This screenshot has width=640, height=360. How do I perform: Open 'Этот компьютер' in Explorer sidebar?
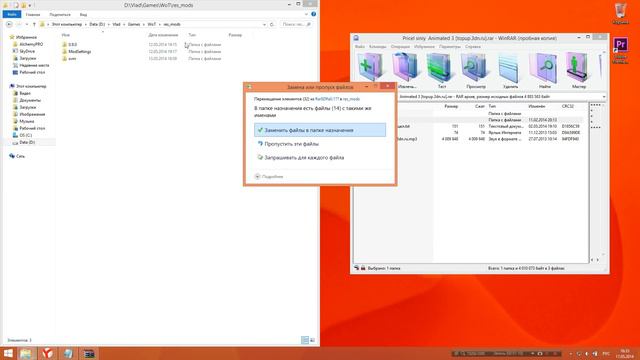click(31, 86)
